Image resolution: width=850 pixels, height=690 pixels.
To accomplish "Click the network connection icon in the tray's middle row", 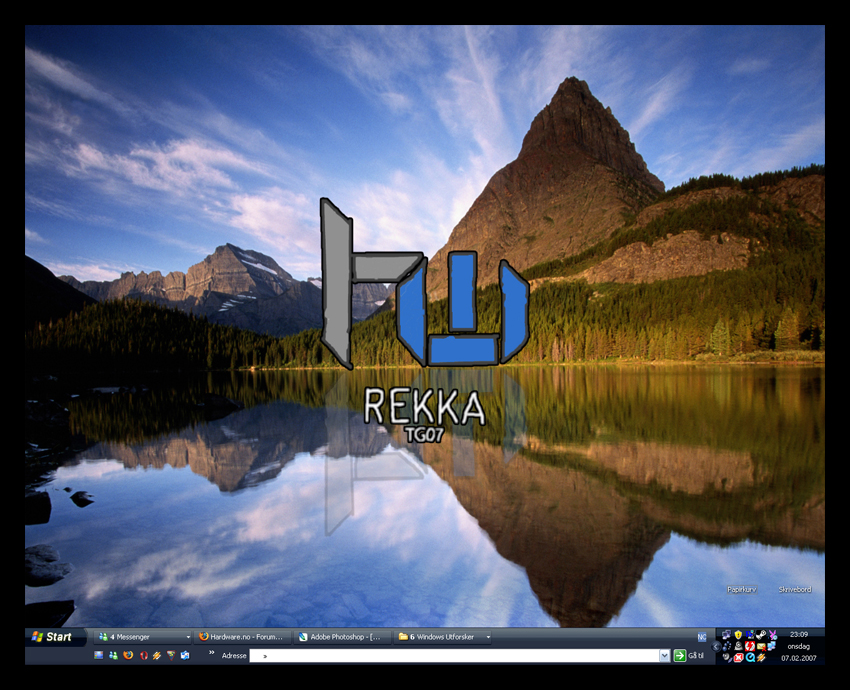I will pos(771,646).
